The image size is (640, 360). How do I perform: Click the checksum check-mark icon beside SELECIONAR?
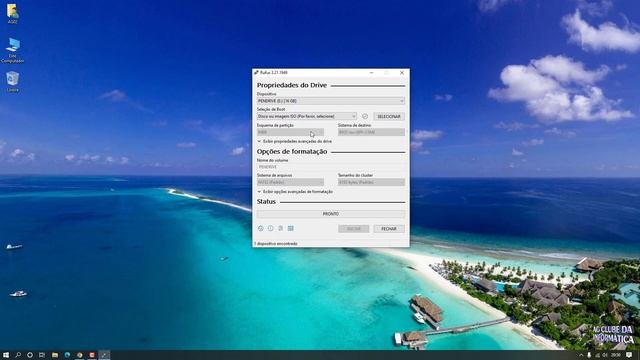click(365, 116)
